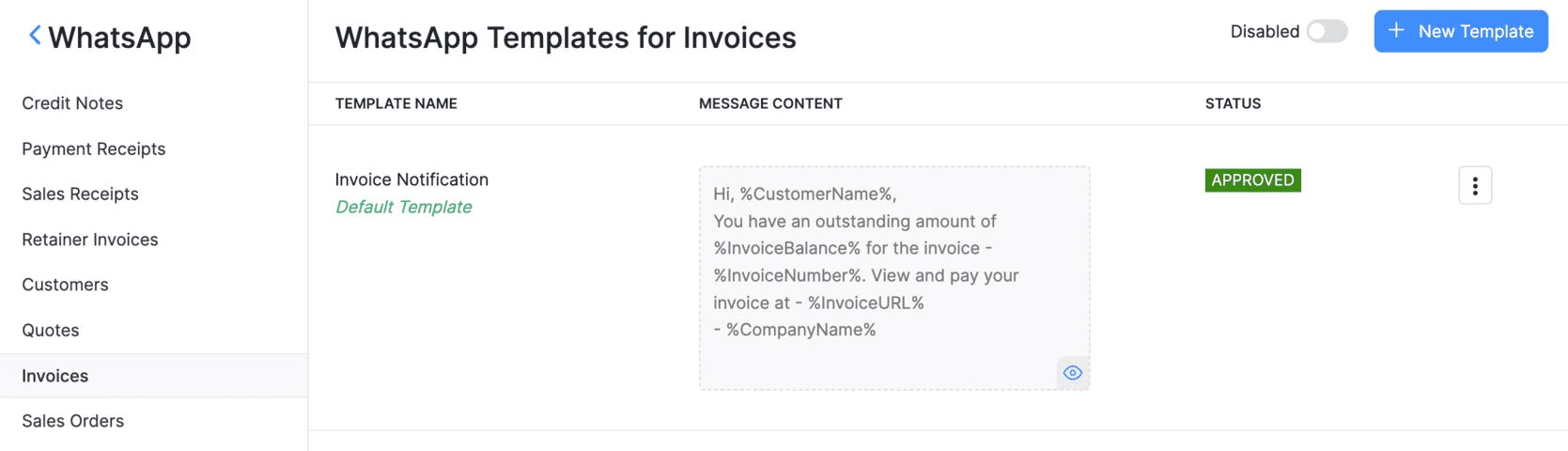Select Customers from the sidebar list

click(65, 285)
